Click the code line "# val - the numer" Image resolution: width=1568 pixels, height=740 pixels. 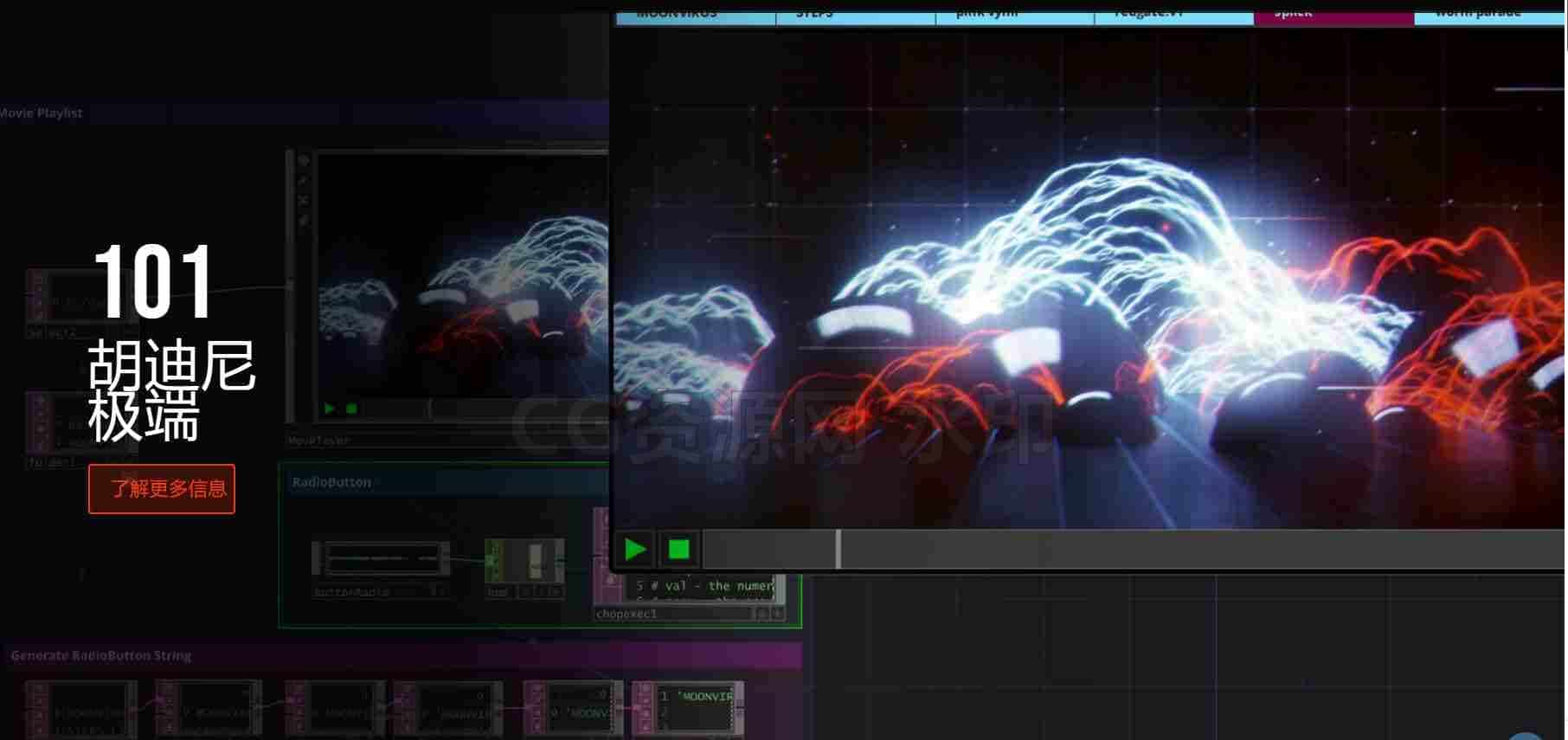[704, 586]
